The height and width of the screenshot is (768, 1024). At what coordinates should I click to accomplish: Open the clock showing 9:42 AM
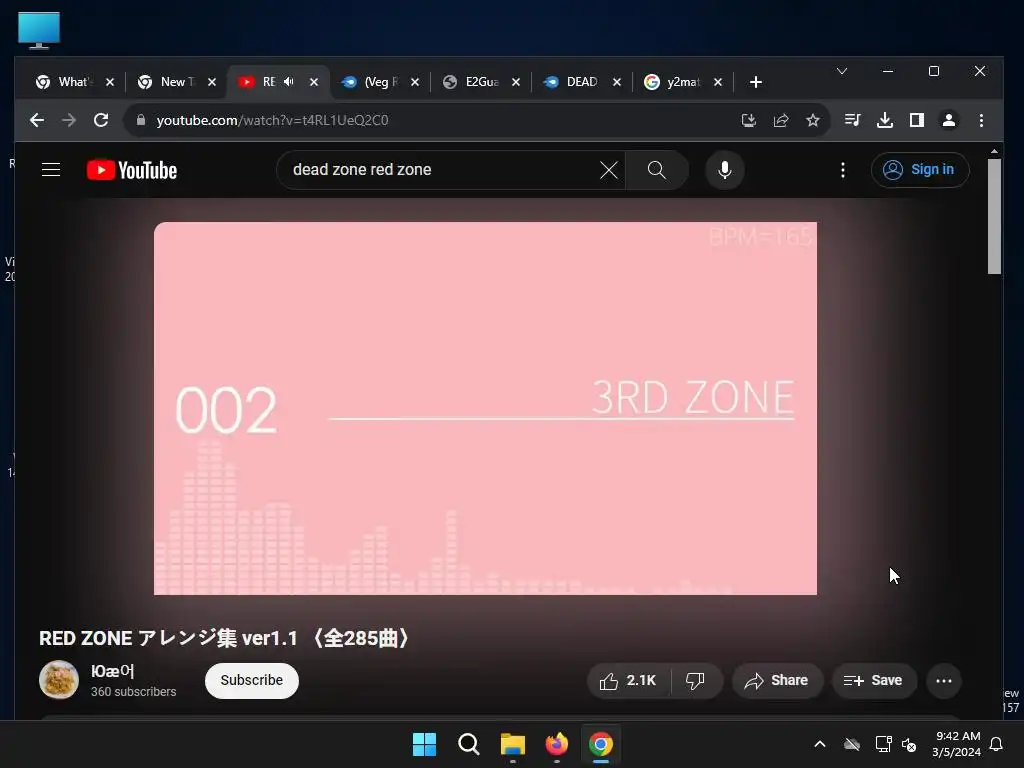coord(957,744)
